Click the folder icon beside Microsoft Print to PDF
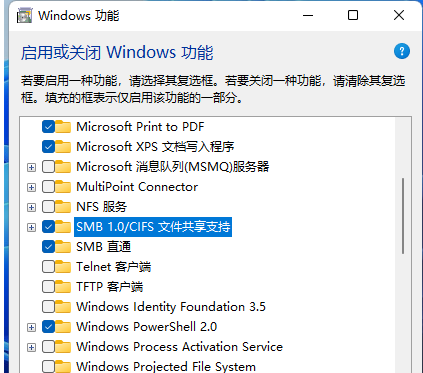The height and width of the screenshot is (373, 423). (x=63, y=127)
